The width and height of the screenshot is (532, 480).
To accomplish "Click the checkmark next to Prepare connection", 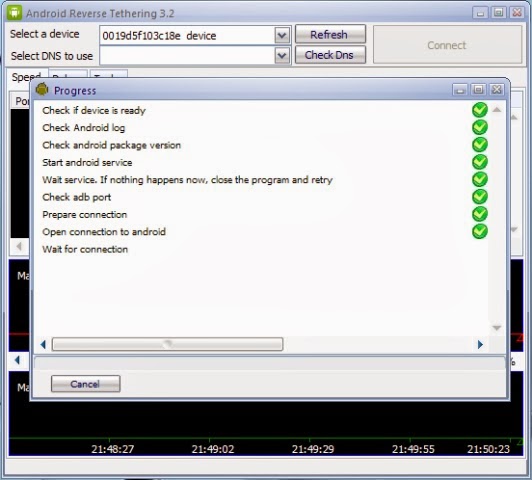I will pyautogui.click(x=480, y=214).
